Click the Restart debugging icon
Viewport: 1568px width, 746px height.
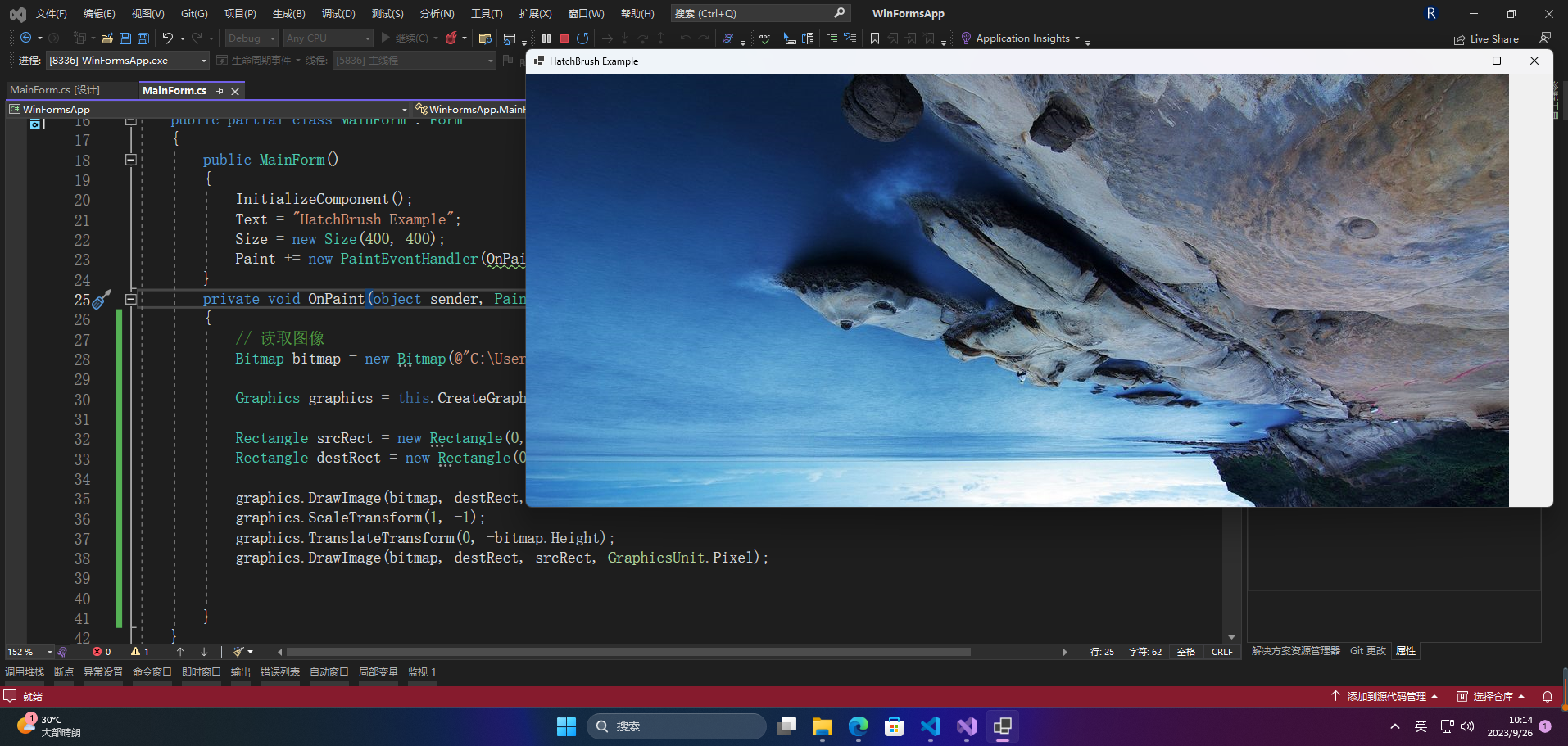click(582, 38)
